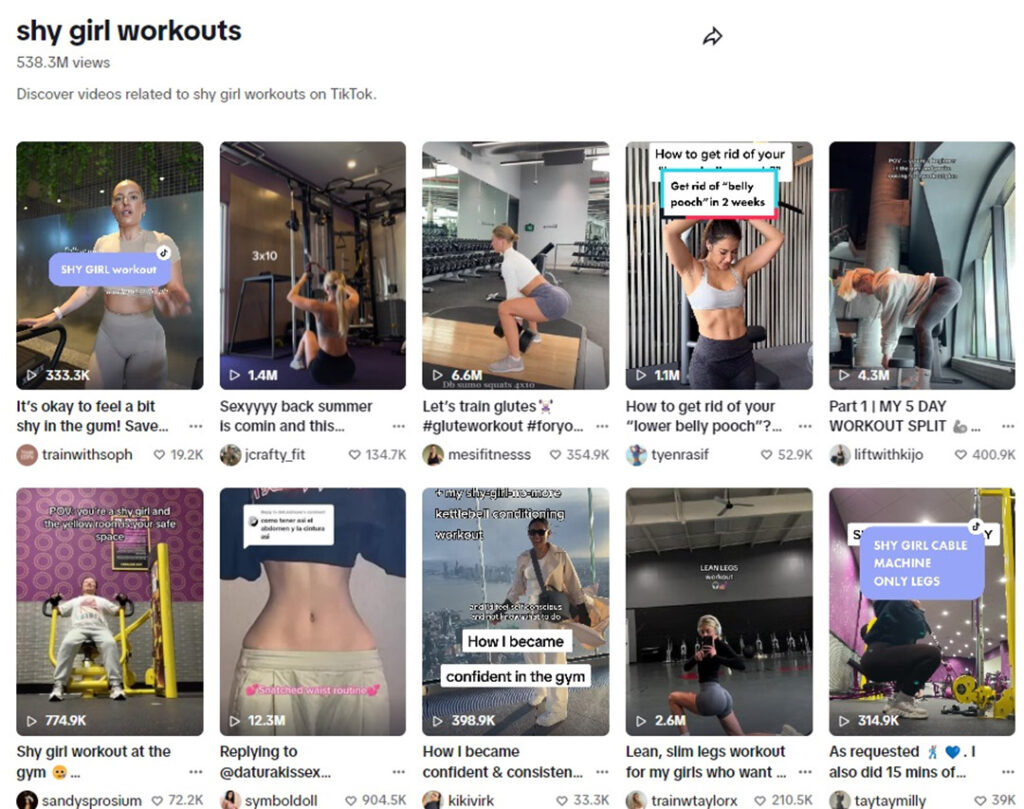Open the Snatched waist routine video

tap(313, 611)
